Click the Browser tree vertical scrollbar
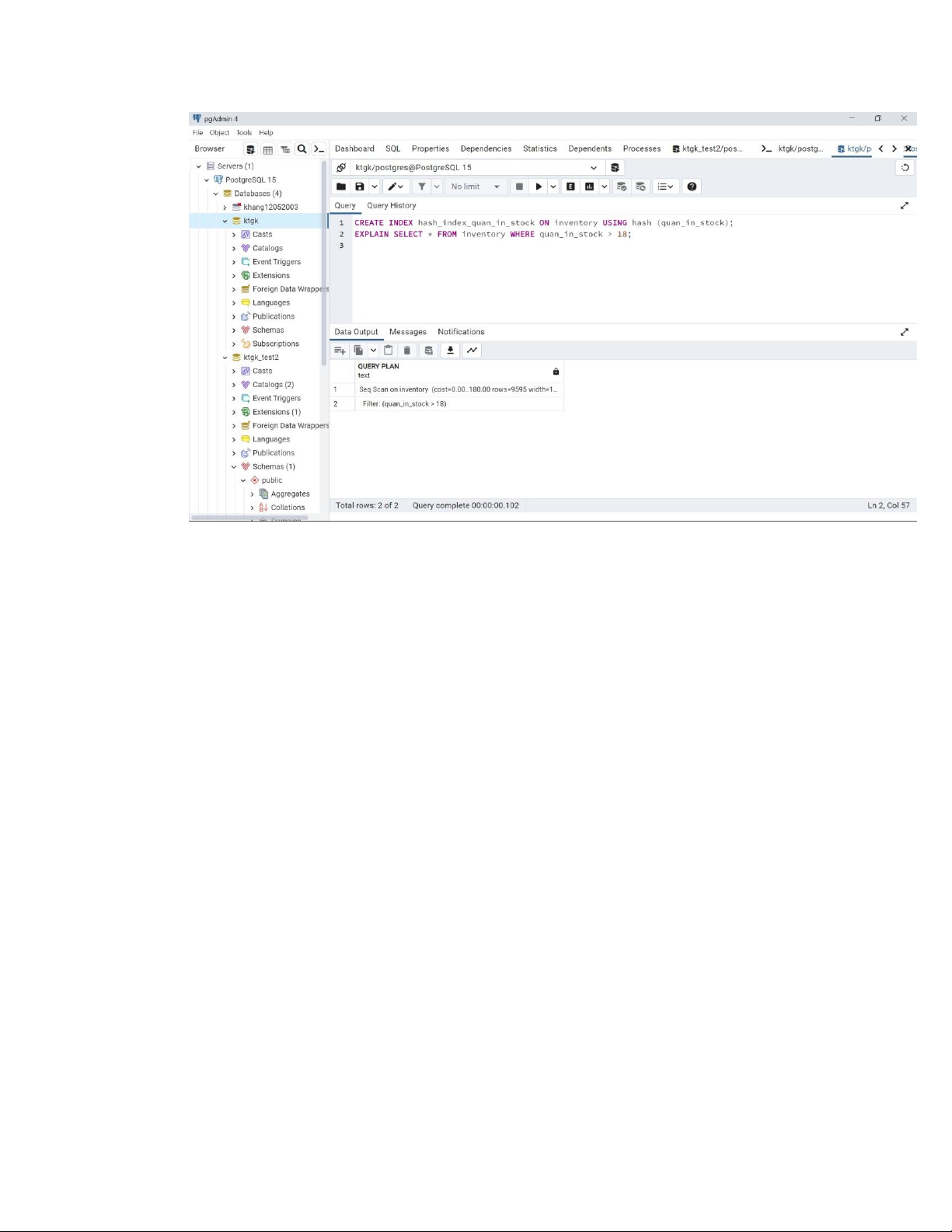The width and height of the screenshot is (952, 1232). click(324, 262)
